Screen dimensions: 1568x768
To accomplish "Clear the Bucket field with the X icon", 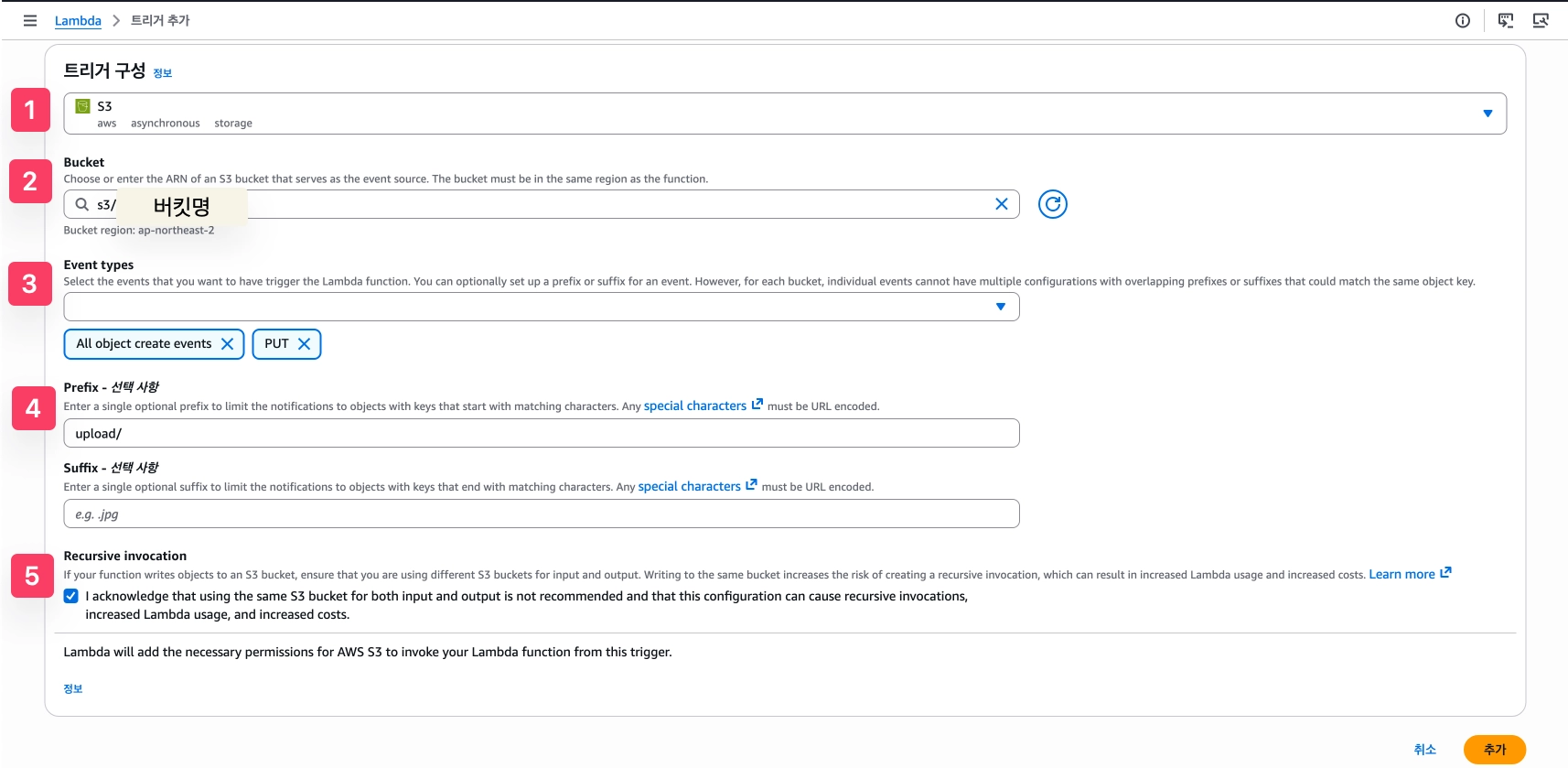I will pyautogui.click(x=1002, y=204).
